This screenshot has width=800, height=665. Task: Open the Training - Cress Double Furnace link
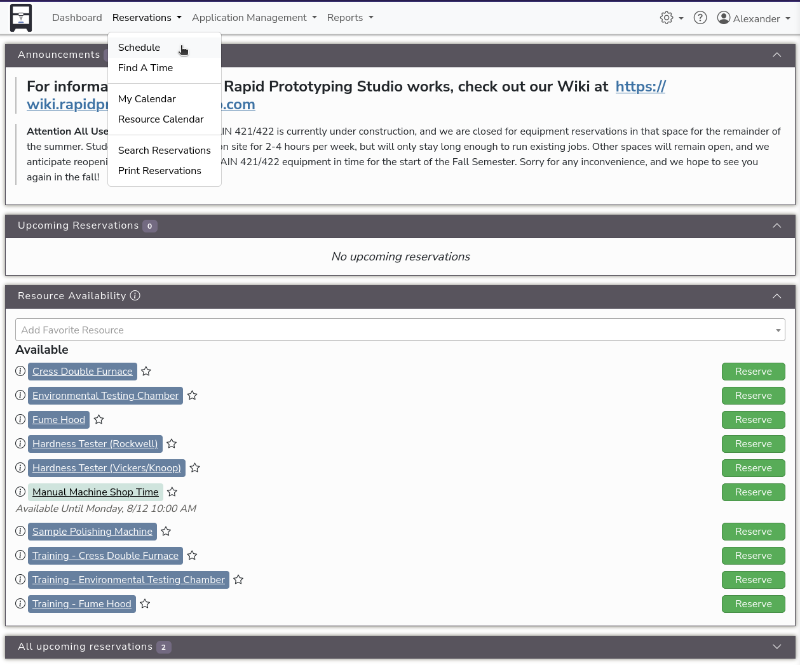pyautogui.click(x=105, y=556)
